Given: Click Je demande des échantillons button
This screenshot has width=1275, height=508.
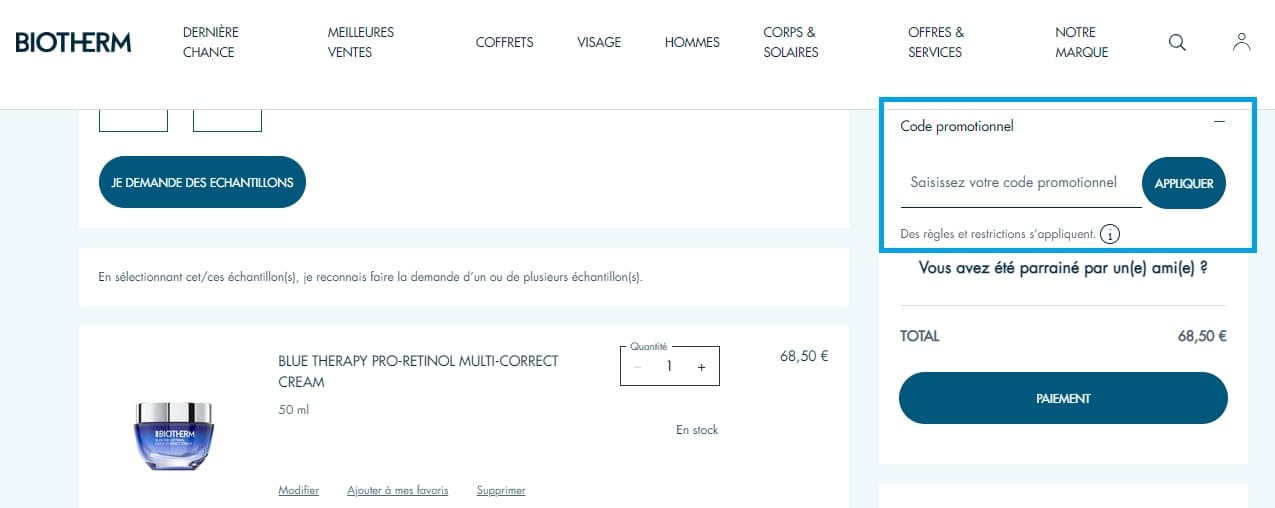Looking at the screenshot, I should tap(202, 182).
